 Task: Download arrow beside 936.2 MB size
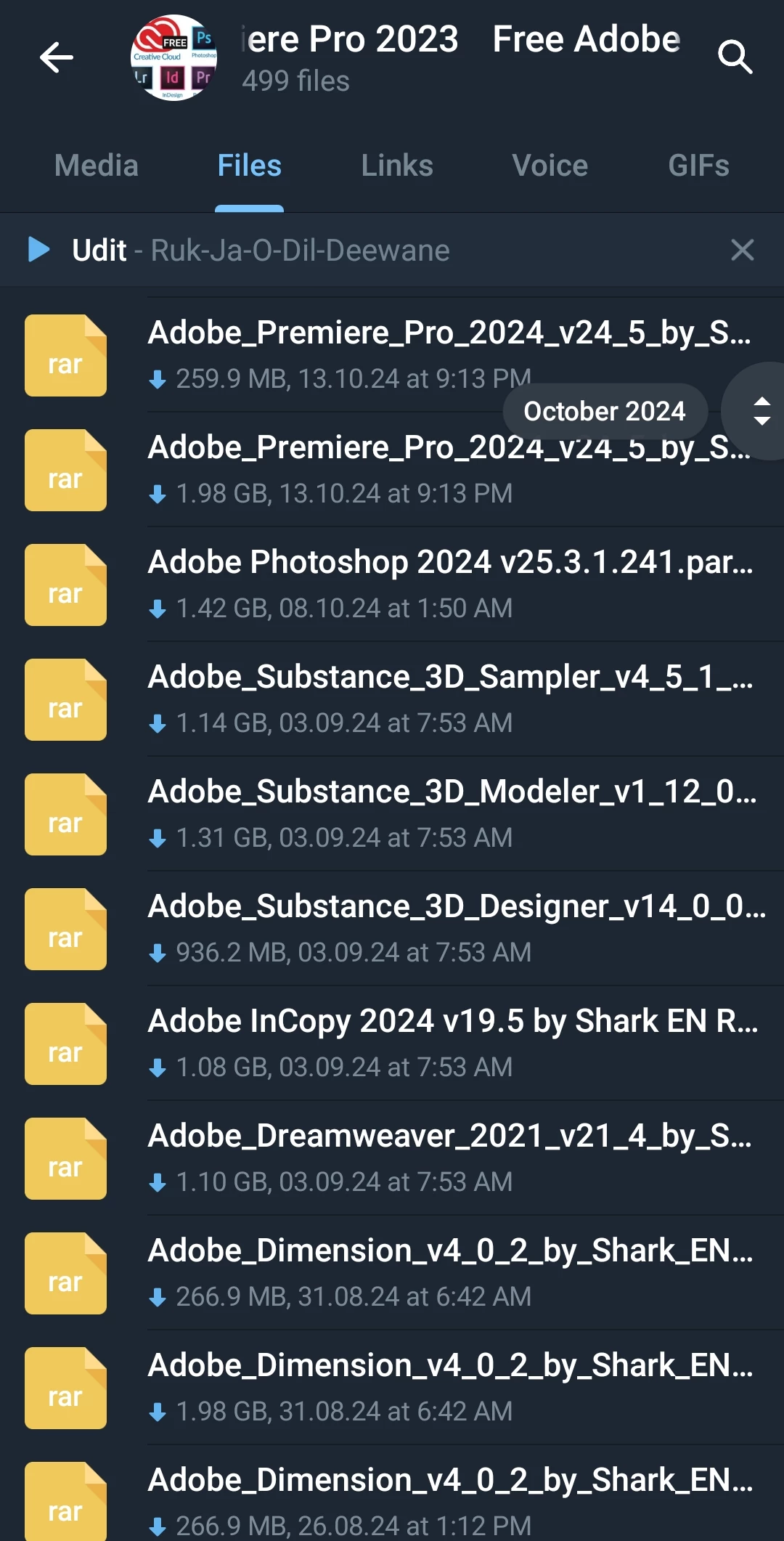click(x=158, y=953)
